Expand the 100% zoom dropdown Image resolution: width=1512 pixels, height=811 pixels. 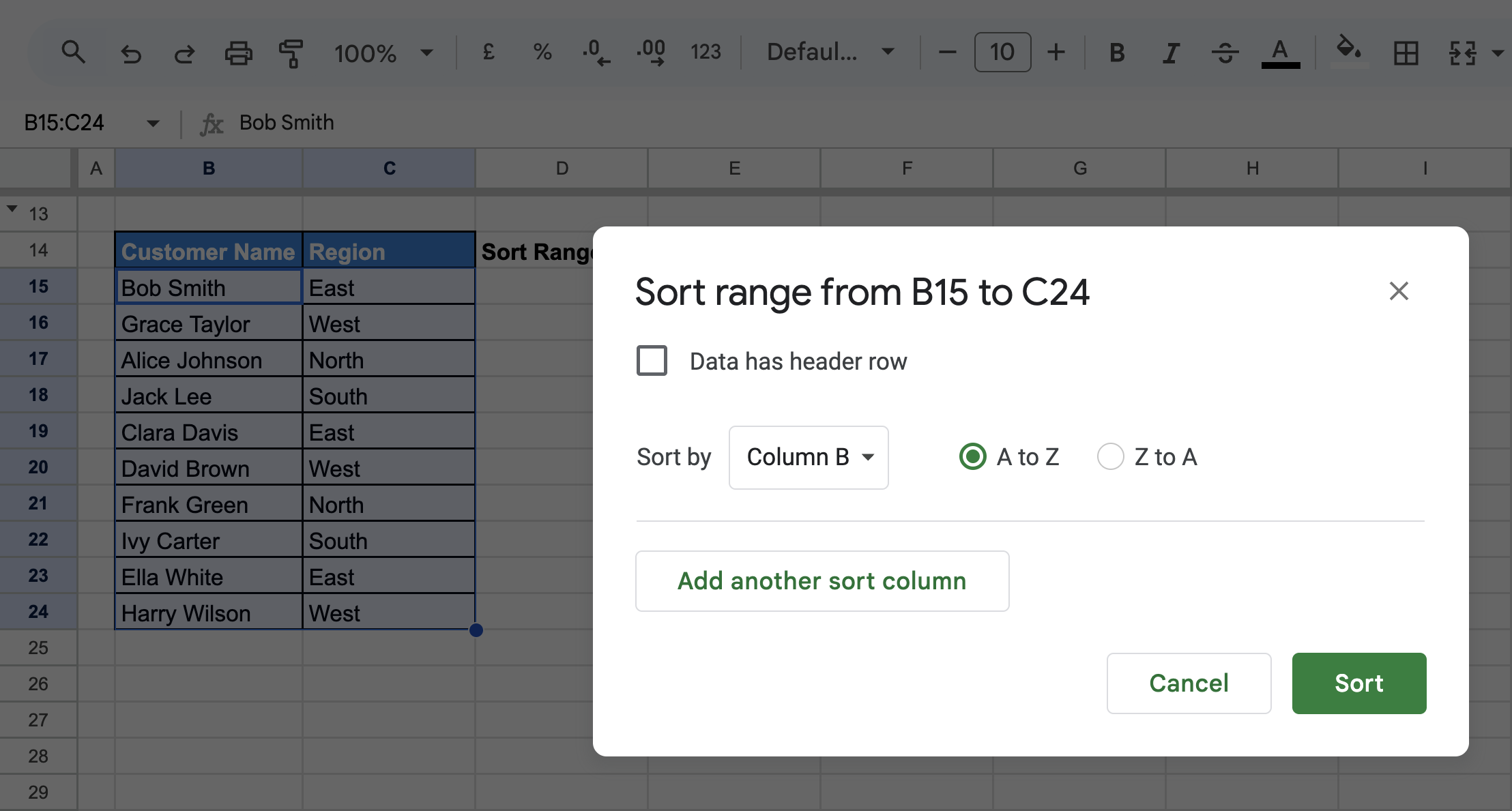click(383, 53)
